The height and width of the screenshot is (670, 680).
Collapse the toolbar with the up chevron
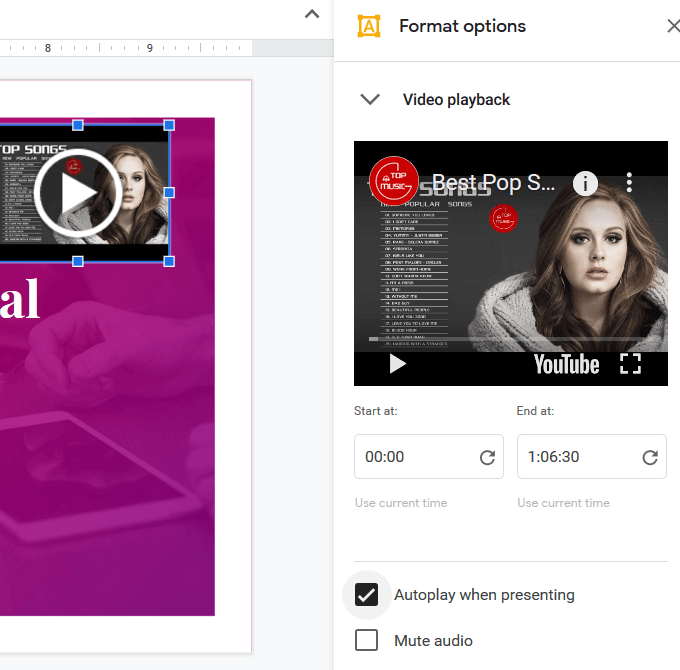tap(312, 15)
